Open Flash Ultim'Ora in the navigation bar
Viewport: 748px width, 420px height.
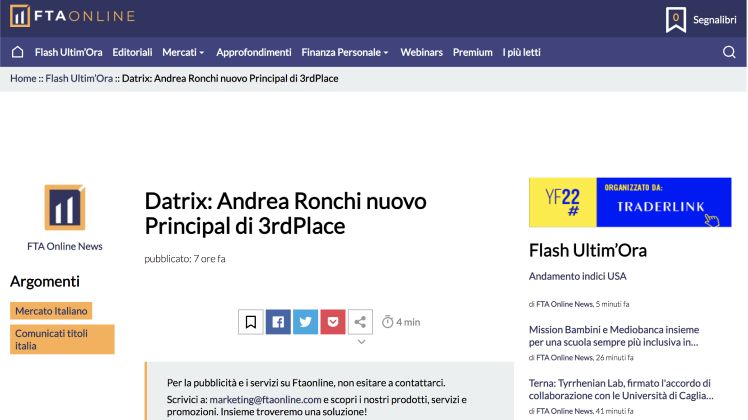click(69, 52)
